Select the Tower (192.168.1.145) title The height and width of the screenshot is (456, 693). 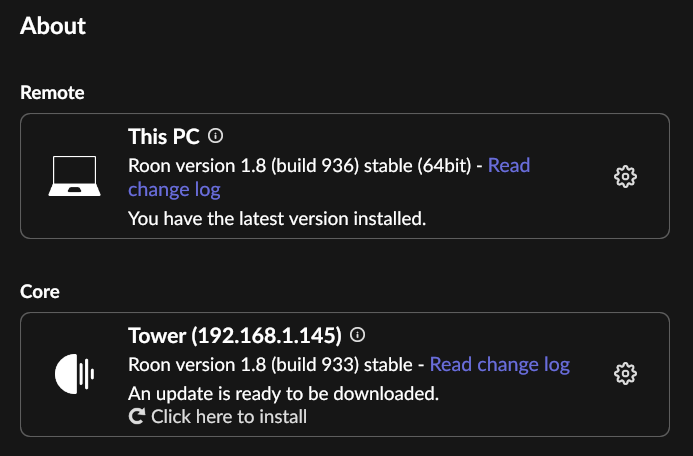tap(235, 336)
